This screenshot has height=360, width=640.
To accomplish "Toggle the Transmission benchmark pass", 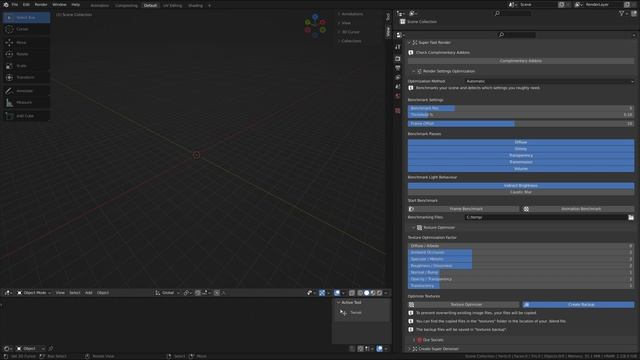I will [521, 162].
